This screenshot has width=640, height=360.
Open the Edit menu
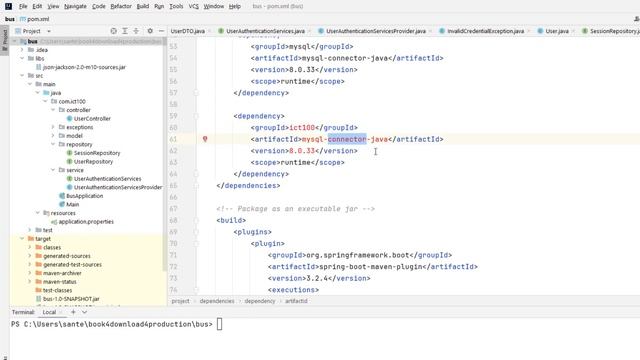37,6
